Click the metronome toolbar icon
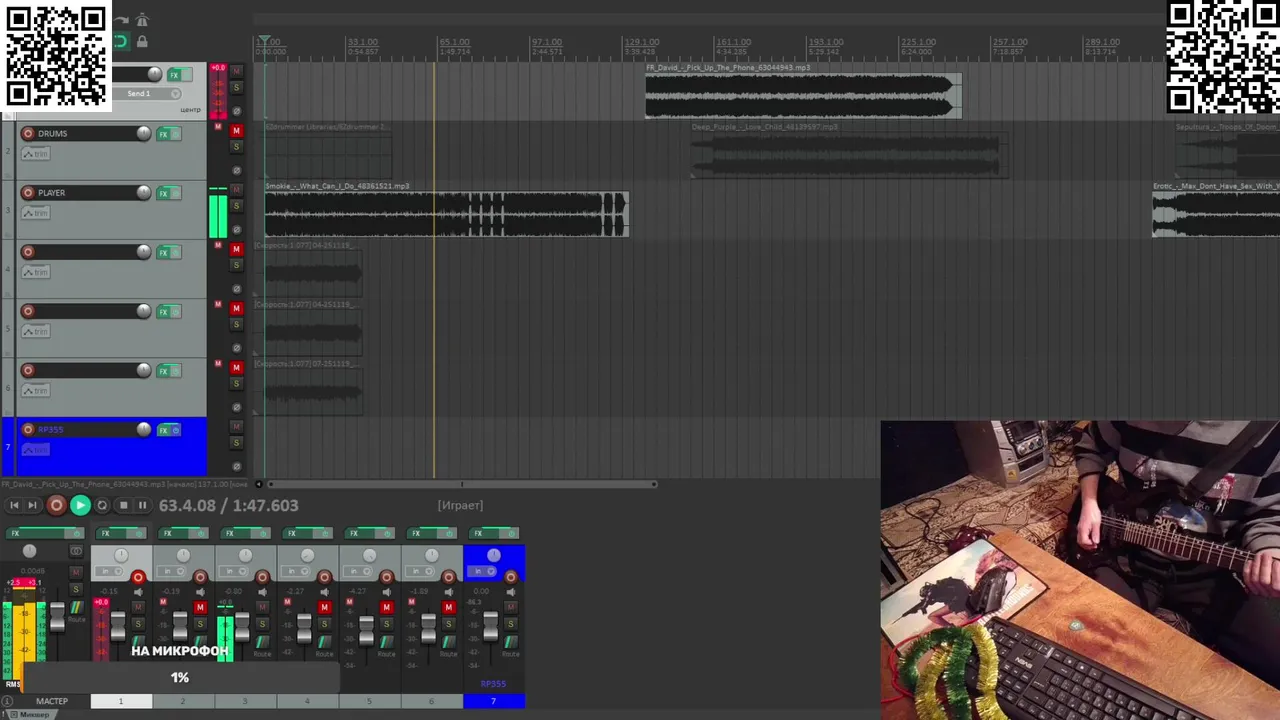The image size is (1280, 720). pyautogui.click(x=142, y=20)
